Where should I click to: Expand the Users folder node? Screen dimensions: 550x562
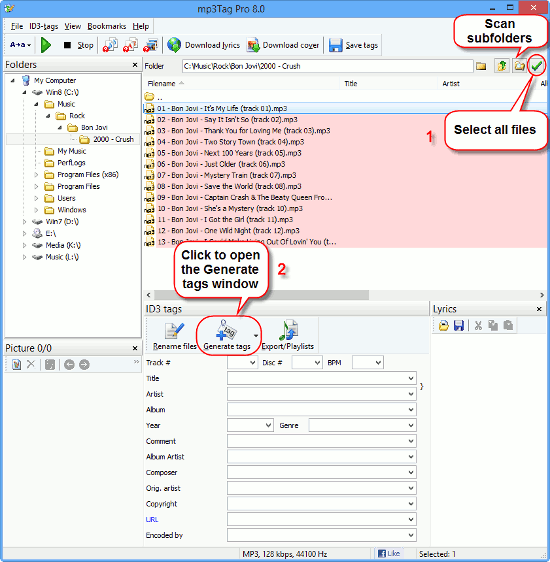pyautogui.click(x=36, y=198)
